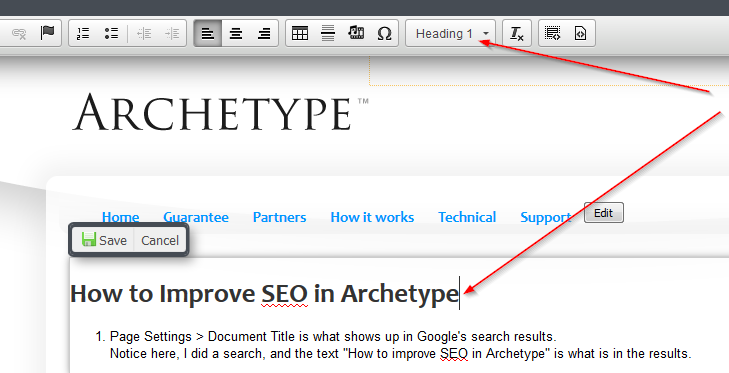Toggle right text alignment
Viewport: 729px width, 373px height.
tap(264, 33)
